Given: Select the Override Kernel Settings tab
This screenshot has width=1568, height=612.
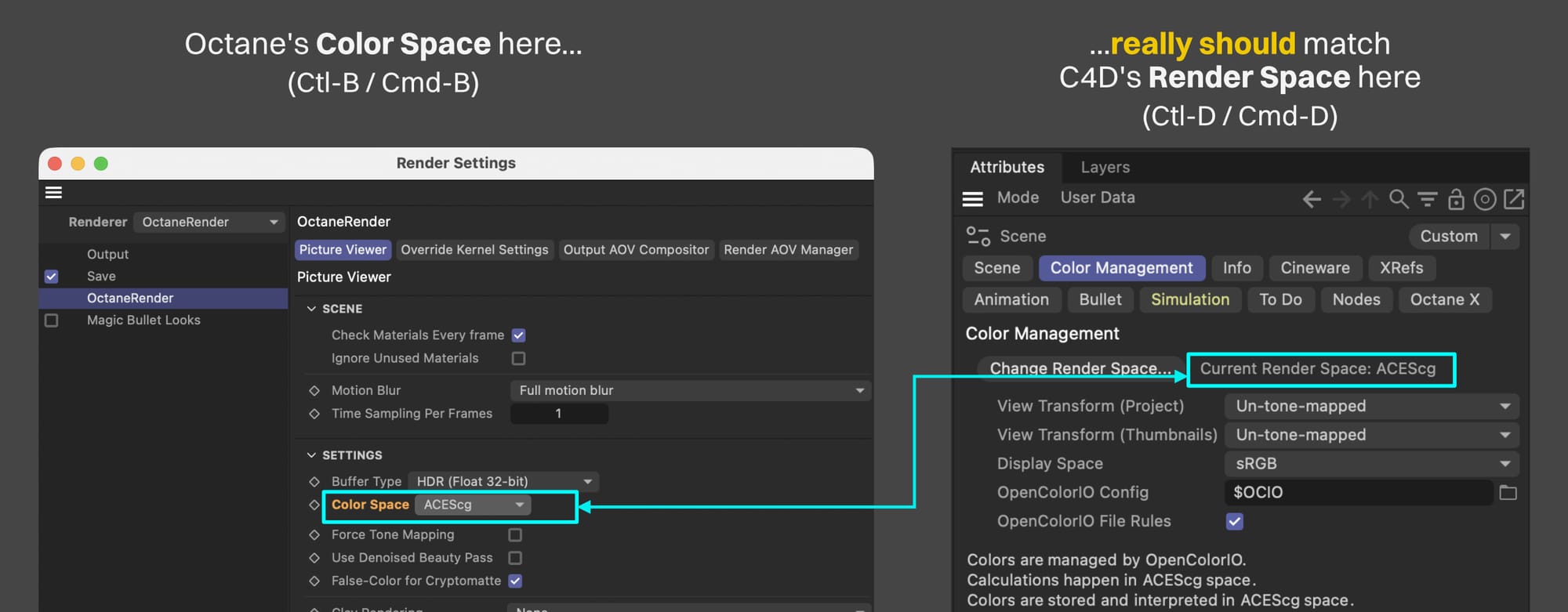Looking at the screenshot, I should tap(474, 250).
